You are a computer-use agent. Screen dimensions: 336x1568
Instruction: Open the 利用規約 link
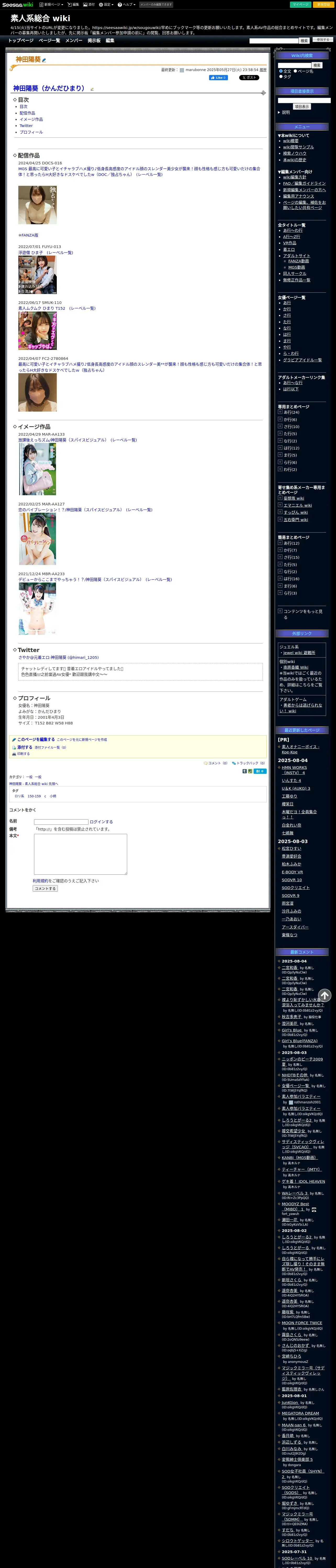click(x=40, y=881)
